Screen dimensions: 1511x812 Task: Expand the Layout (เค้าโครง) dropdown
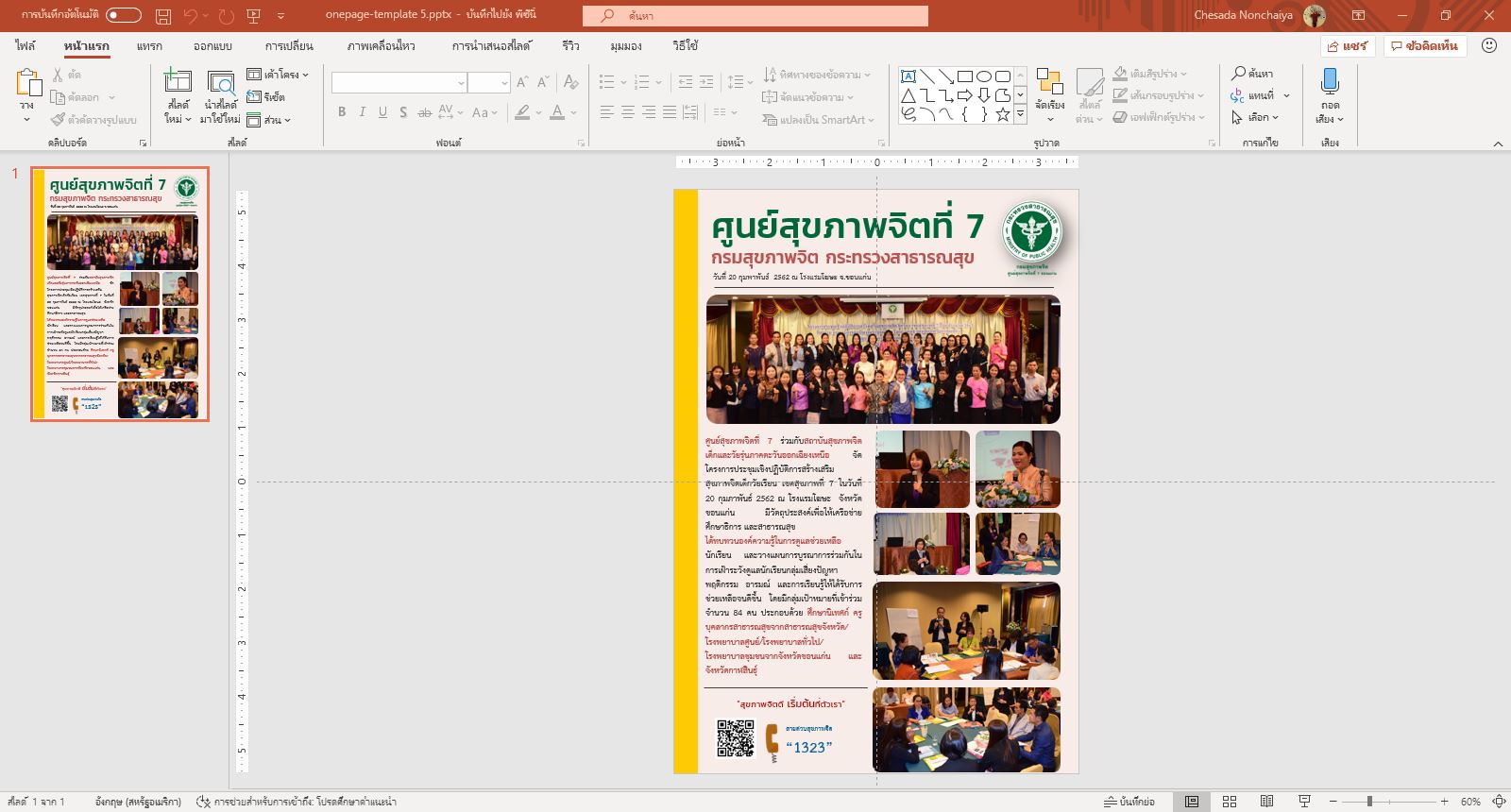coord(278,74)
